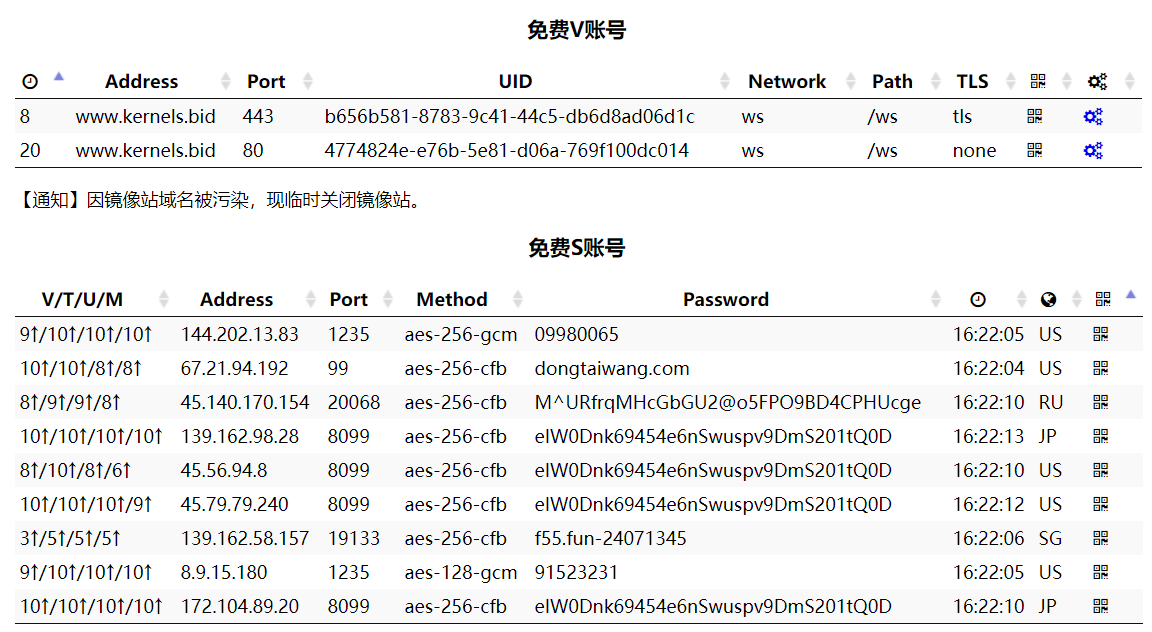Open QR code for 139.162.58.157 server
1152x632 pixels.
pyautogui.click(x=1101, y=538)
